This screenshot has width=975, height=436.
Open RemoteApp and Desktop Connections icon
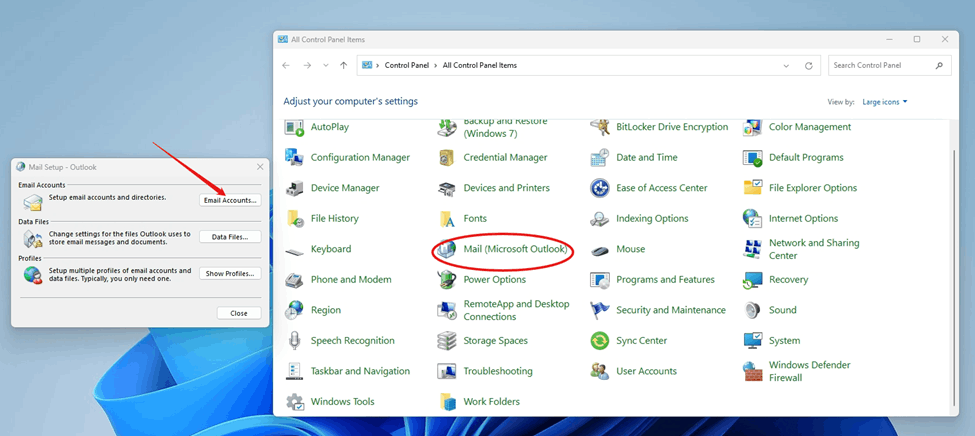(447, 310)
